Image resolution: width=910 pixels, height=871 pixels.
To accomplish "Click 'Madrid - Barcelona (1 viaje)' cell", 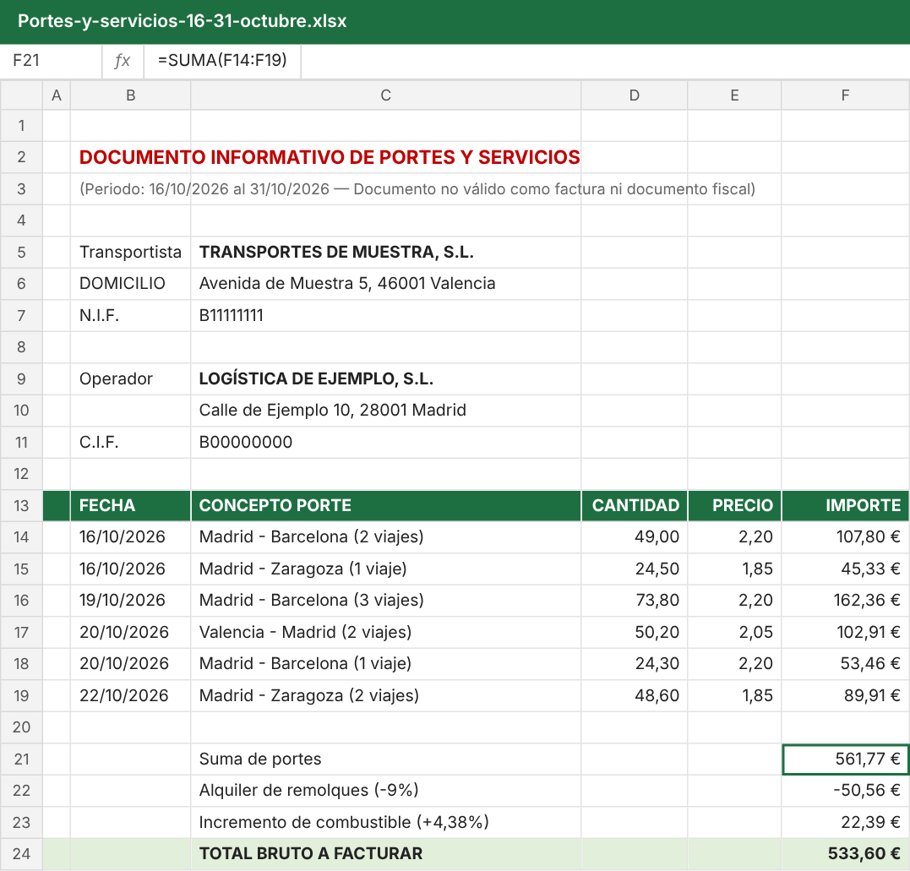I will tap(385, 664).
